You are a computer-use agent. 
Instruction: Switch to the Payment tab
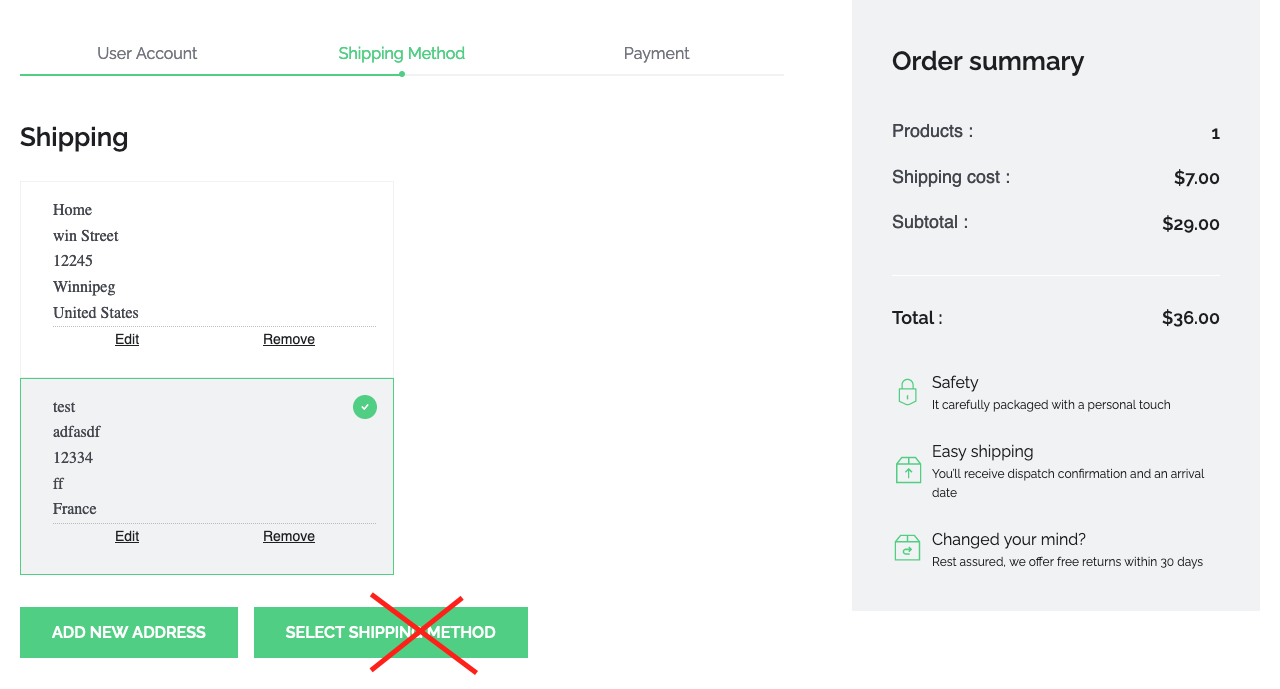pyautogui.click(x=656, y=53)
